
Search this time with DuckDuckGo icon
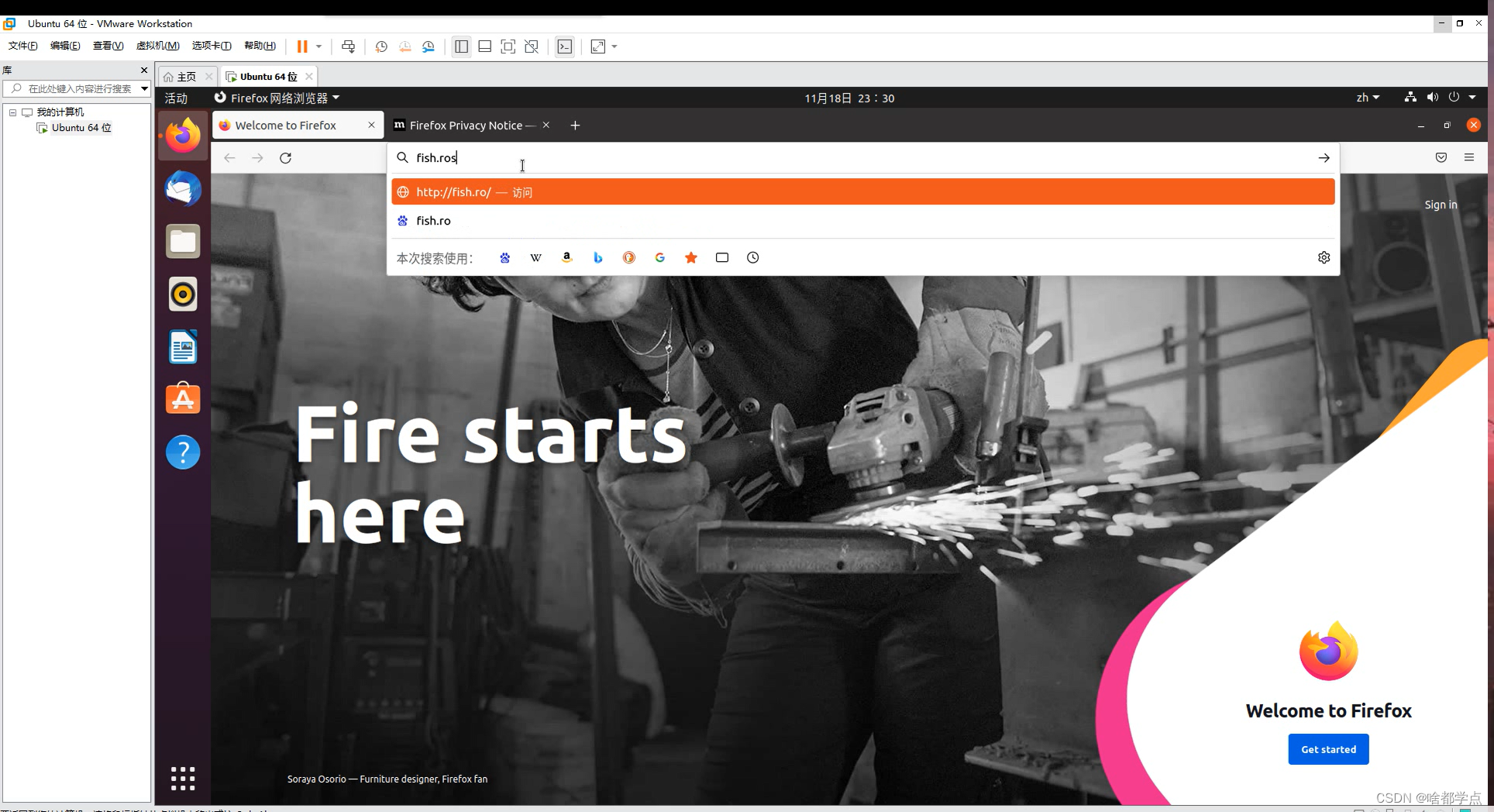point(628,258)
